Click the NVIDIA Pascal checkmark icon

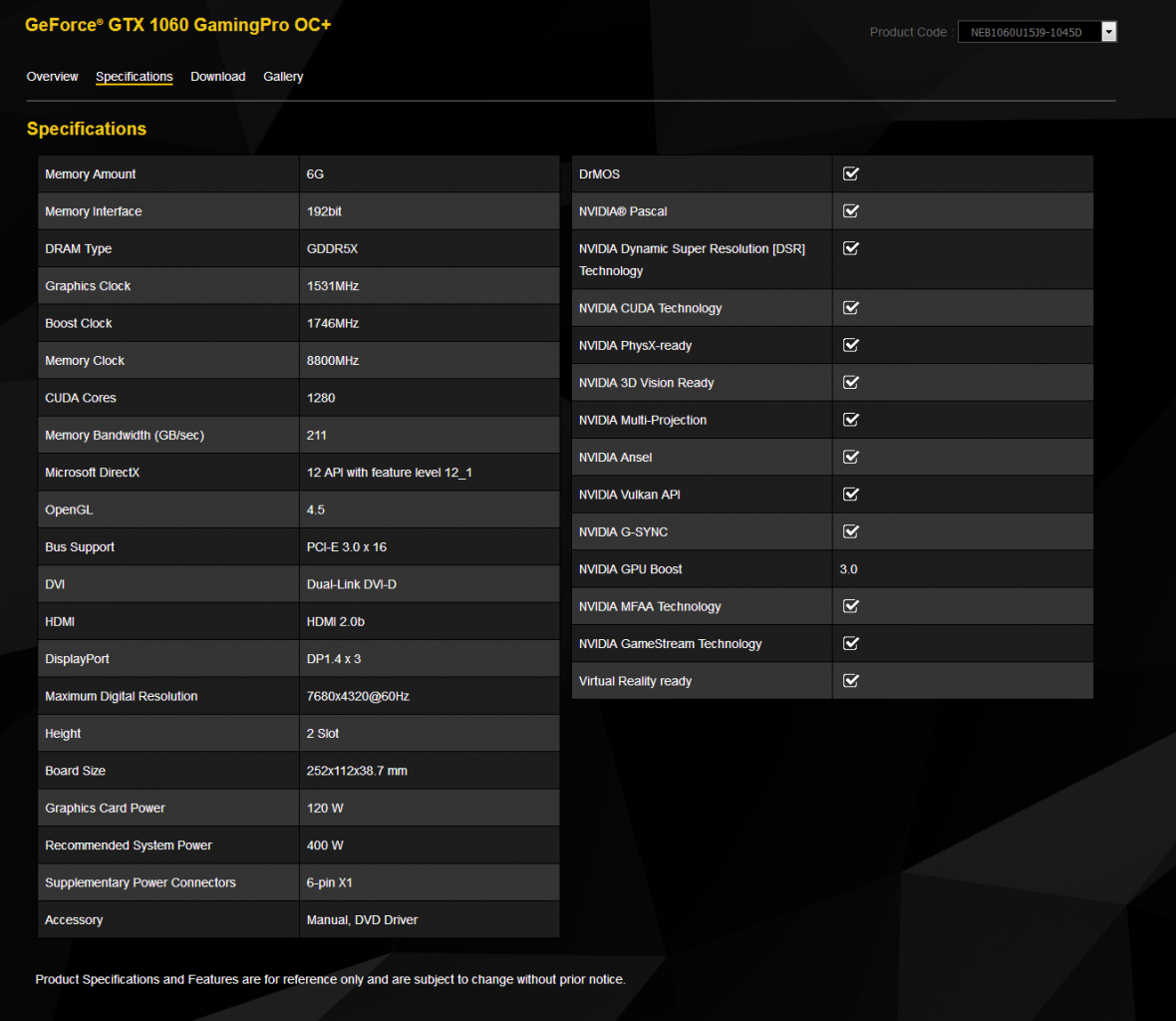(x=850, y=210)
